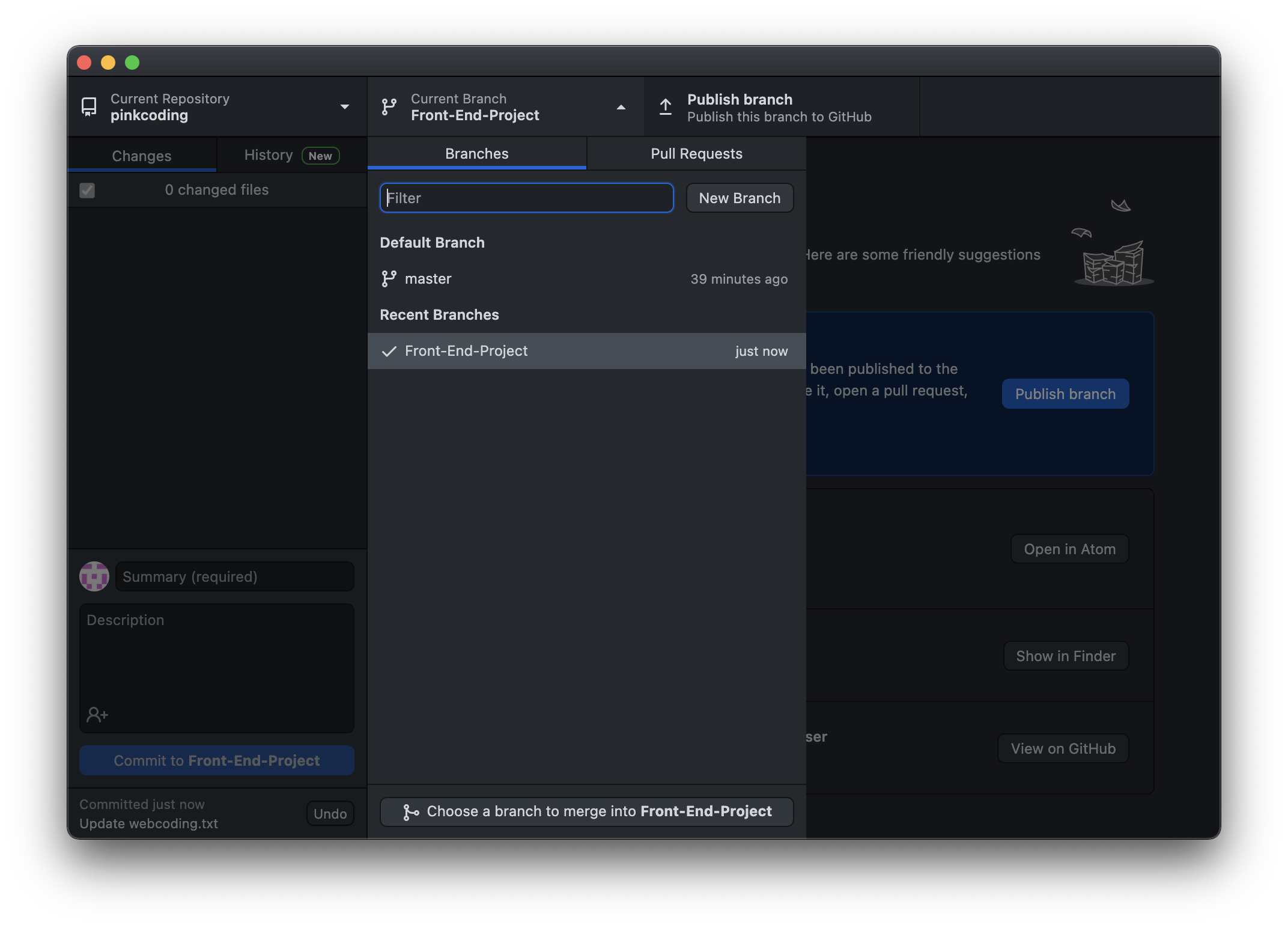
Task: Click the New badge on History tab
Action: [320, 156]
